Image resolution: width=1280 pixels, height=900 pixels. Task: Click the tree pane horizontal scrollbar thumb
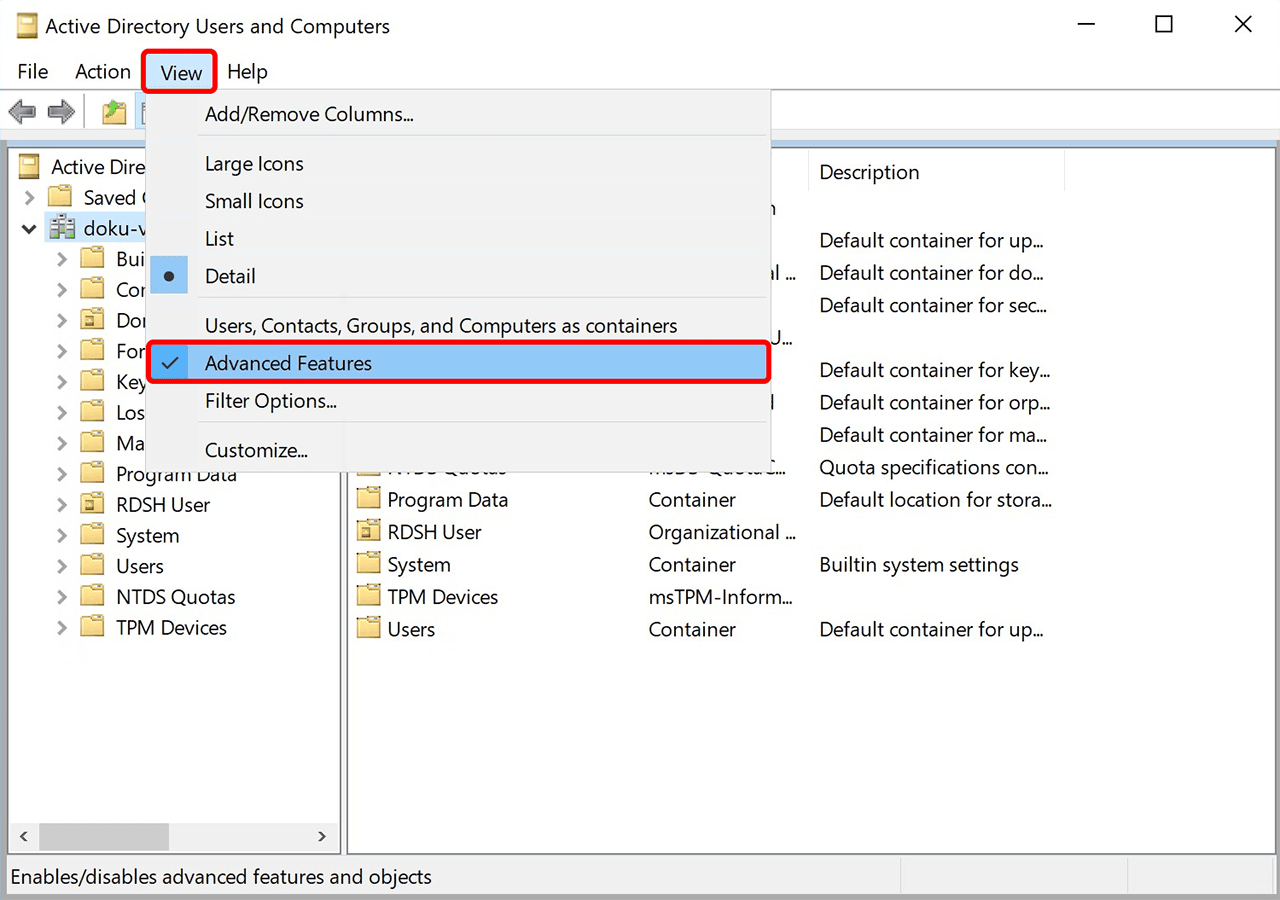104,836
